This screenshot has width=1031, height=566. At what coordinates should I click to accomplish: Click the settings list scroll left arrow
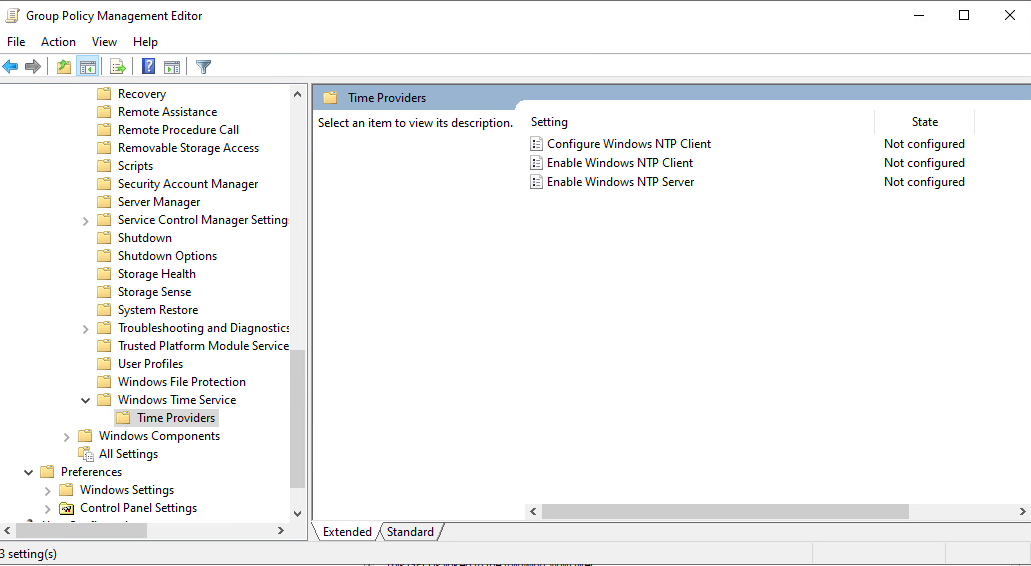(x=533, y=511)
